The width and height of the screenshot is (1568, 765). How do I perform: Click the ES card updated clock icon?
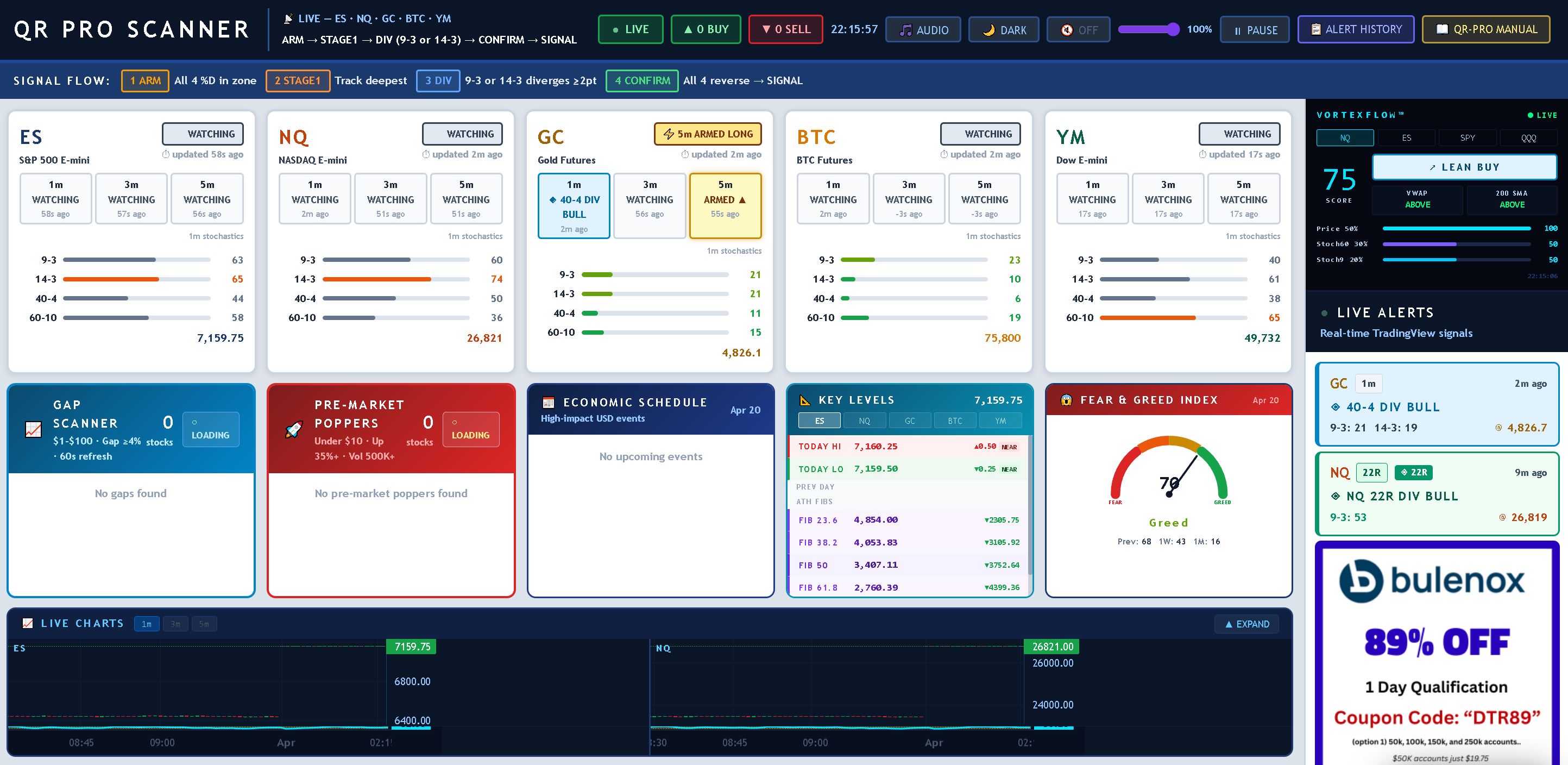(x=166, y=154)
